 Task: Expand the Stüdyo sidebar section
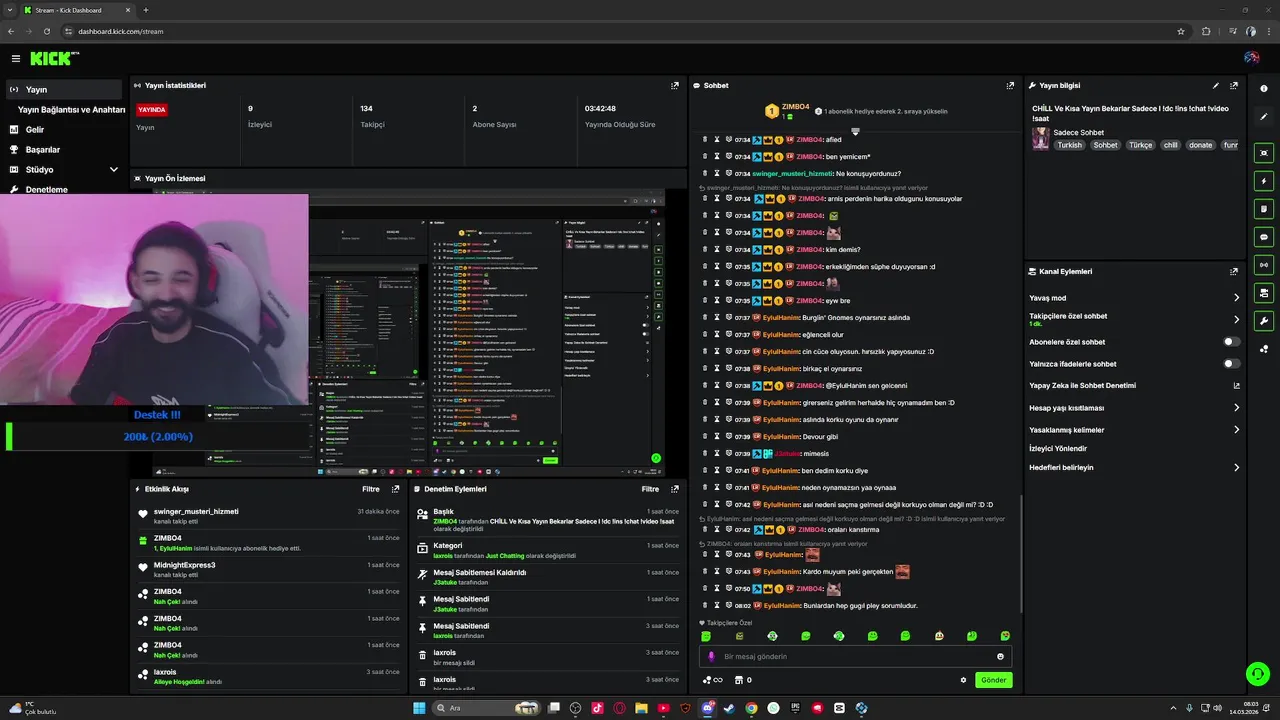point(113,170)
